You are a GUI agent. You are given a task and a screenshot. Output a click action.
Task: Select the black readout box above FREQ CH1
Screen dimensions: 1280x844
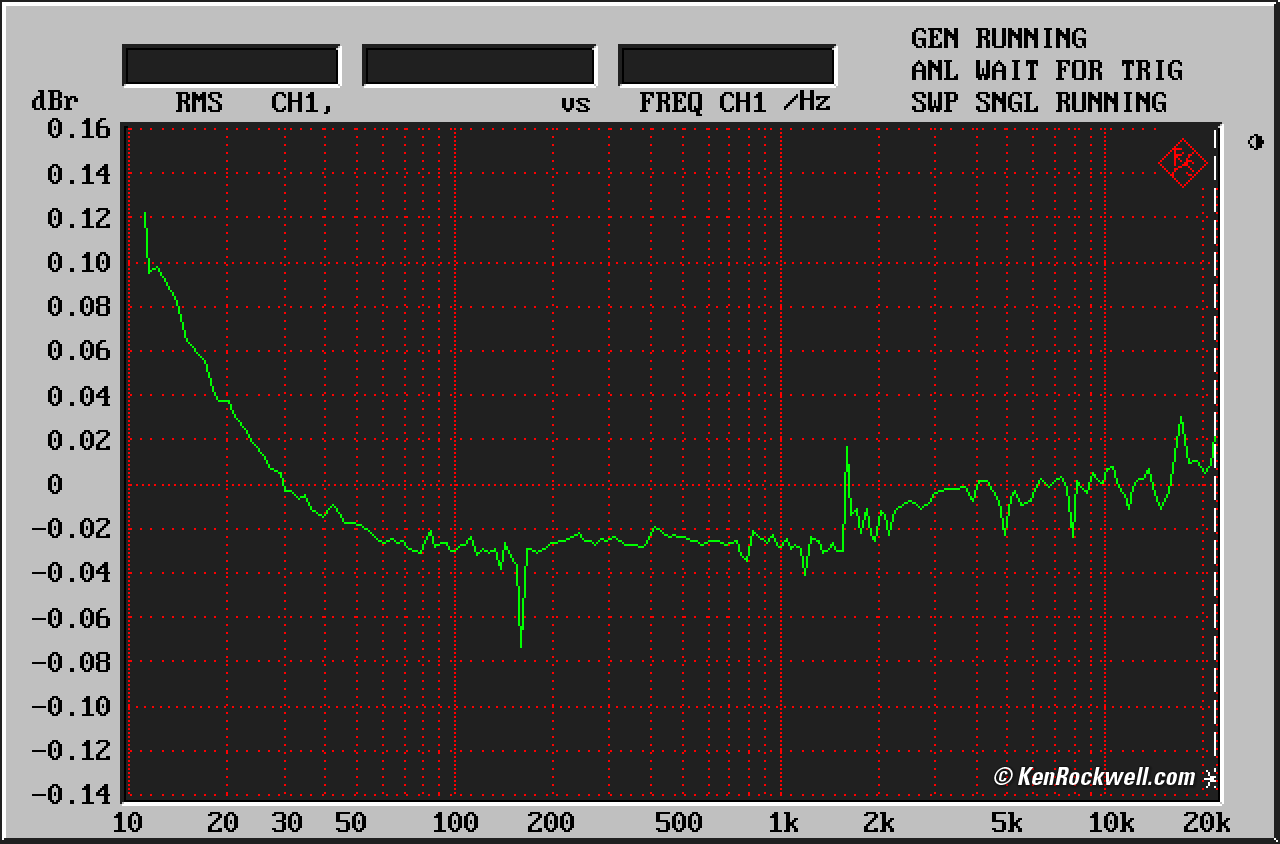[x=727, y=66]
